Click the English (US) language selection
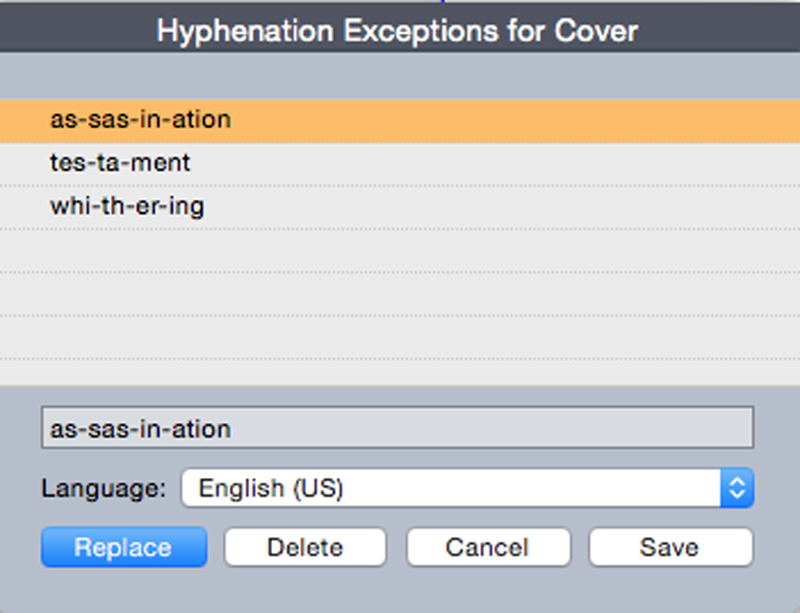This screenshot has height=613, width=800. pyautogui.click(x=270, y=488)
